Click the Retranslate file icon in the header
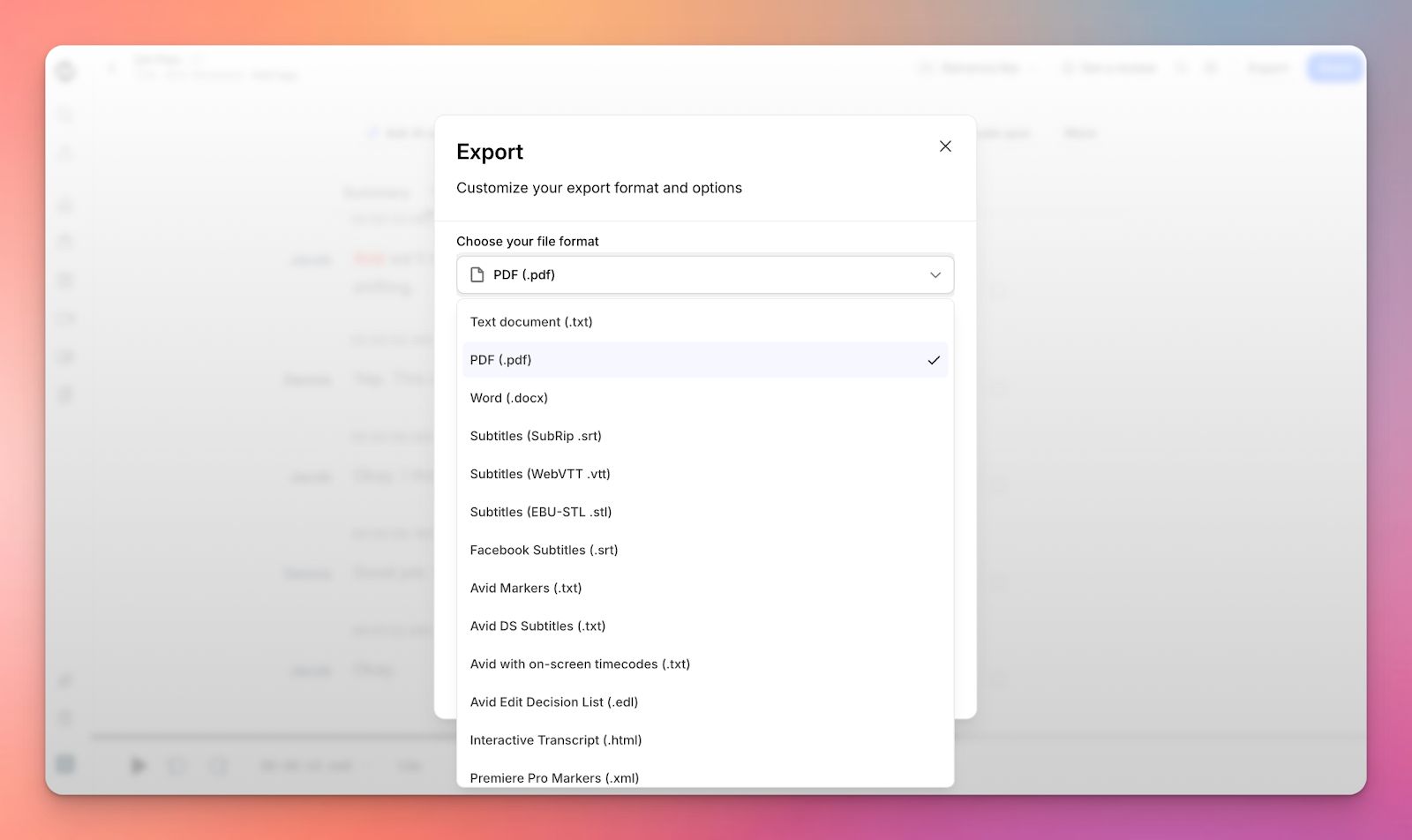The width and height of the screenshot is (1412, 840). (x=924, y=67)
